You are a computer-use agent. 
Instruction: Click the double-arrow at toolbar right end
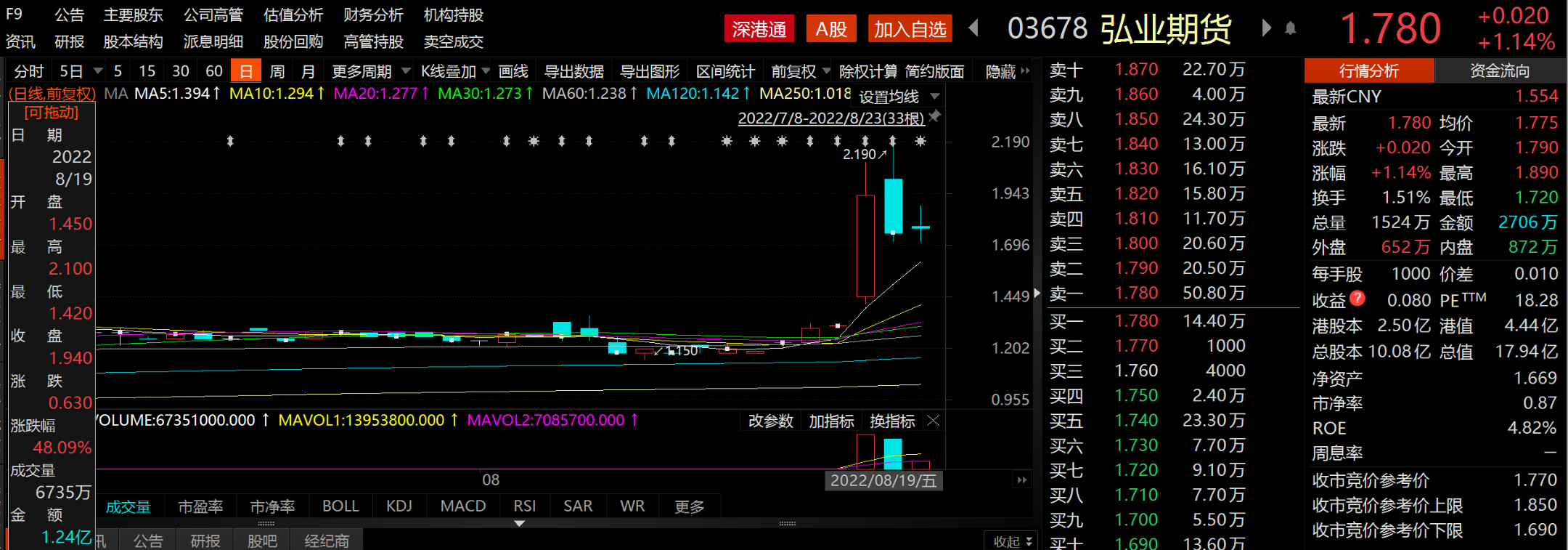click(x=1025, y=71)
